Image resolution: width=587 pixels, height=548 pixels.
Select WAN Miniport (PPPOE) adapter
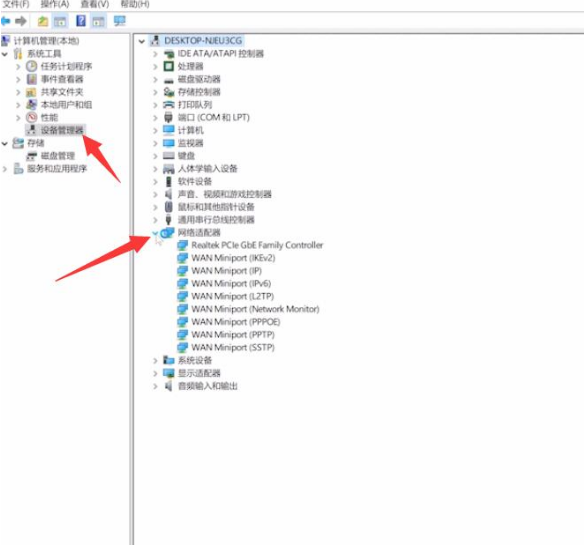click(x=235, y=322)
